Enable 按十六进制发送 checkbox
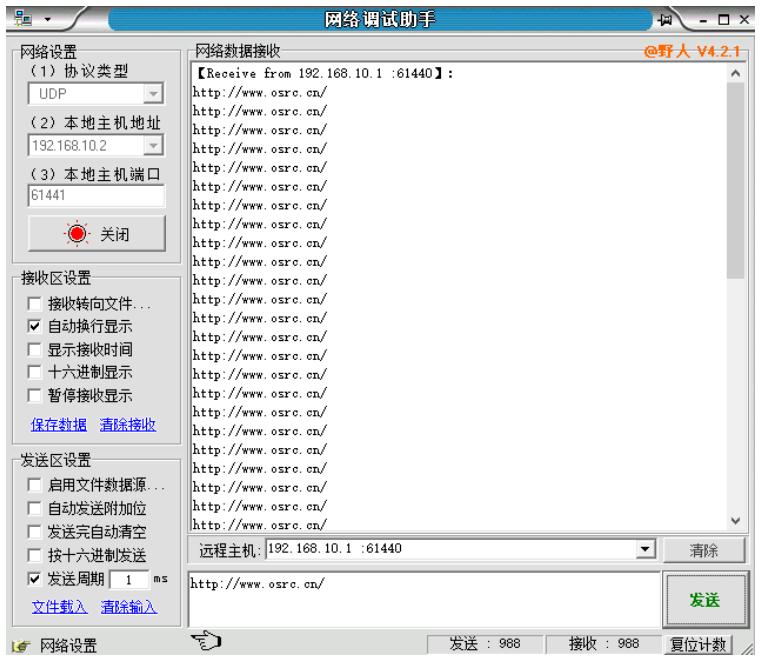Viewport: 762px width, 660px height. click(35, 555)
